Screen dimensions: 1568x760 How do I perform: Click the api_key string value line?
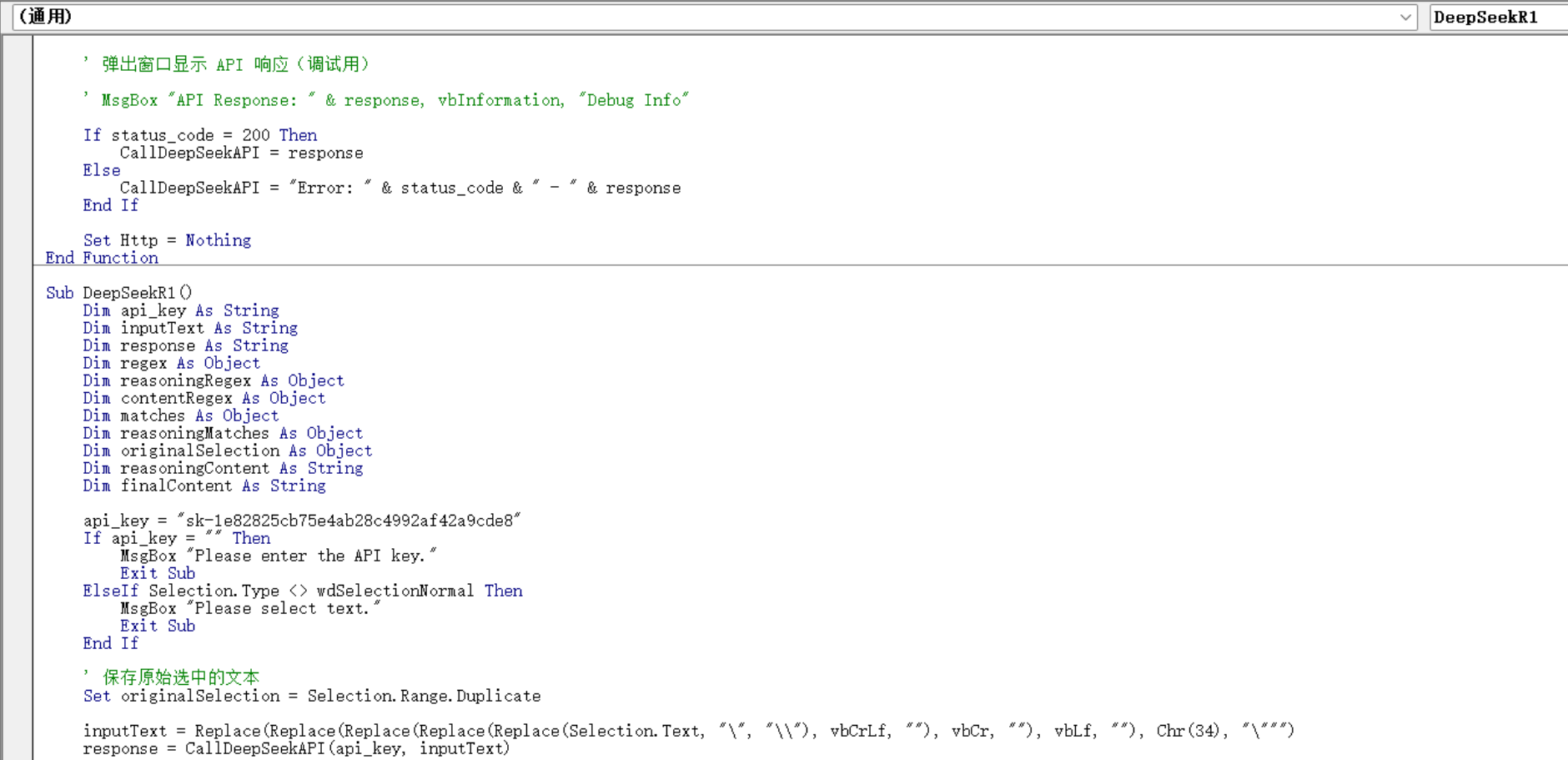[302, 521]
